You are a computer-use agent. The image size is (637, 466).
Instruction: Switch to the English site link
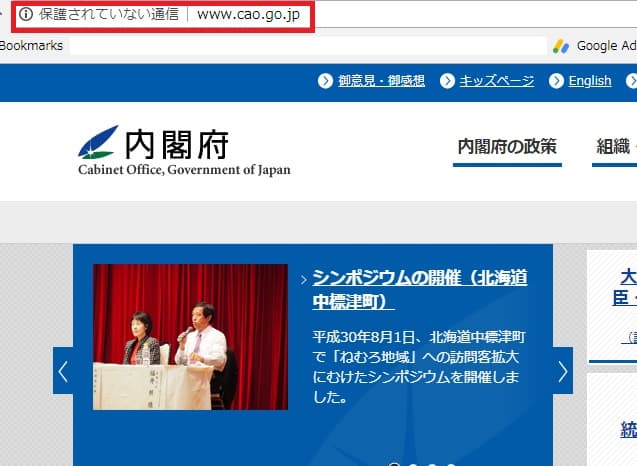point(589,81)
